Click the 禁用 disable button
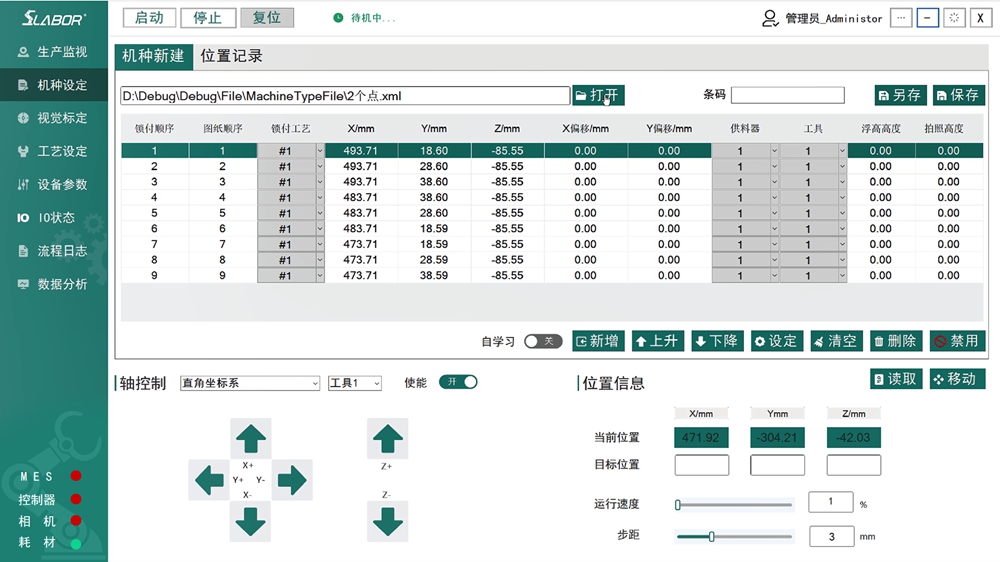 coord(957,341)
